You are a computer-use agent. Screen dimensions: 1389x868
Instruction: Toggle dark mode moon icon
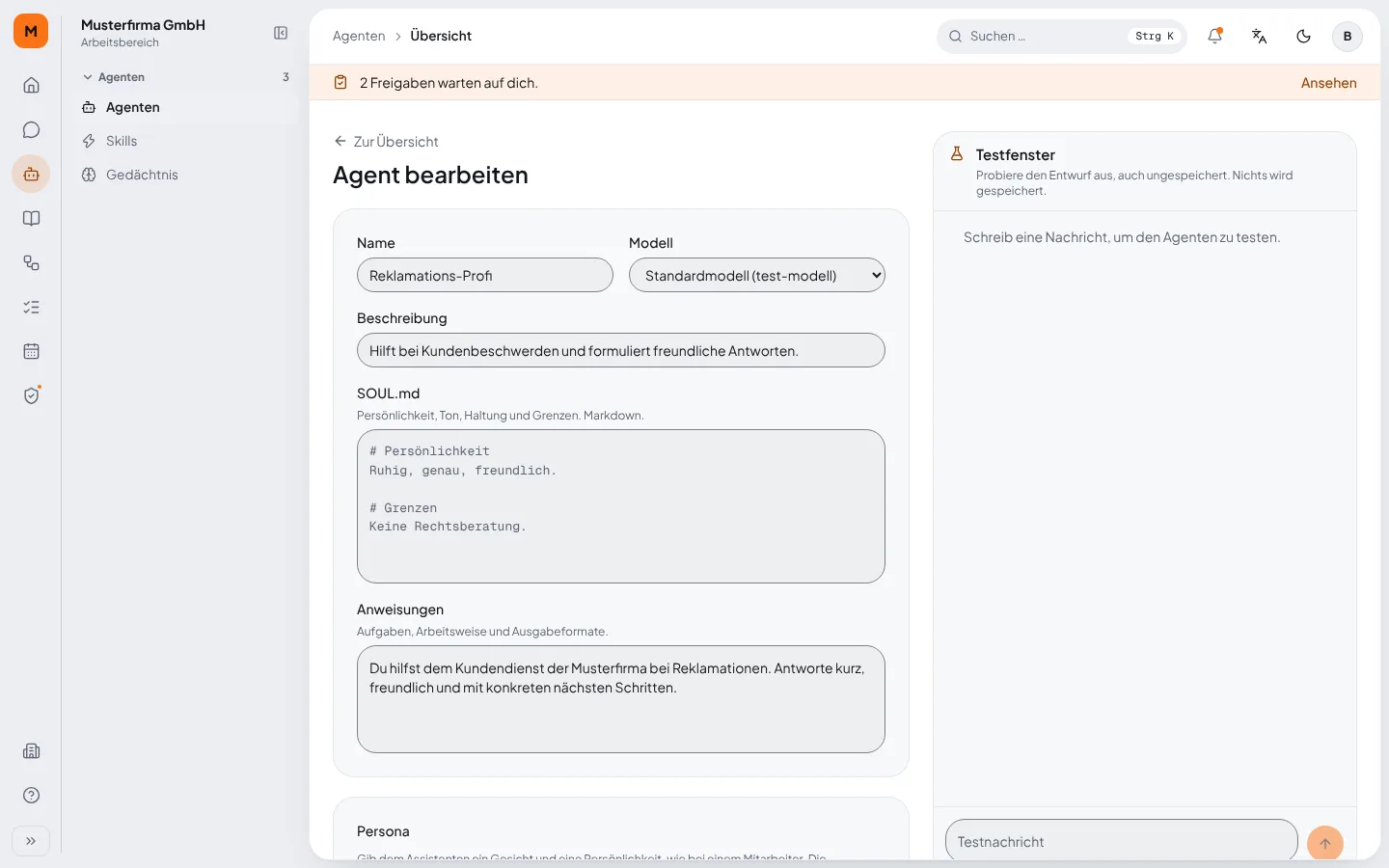tap(1303, 37)
